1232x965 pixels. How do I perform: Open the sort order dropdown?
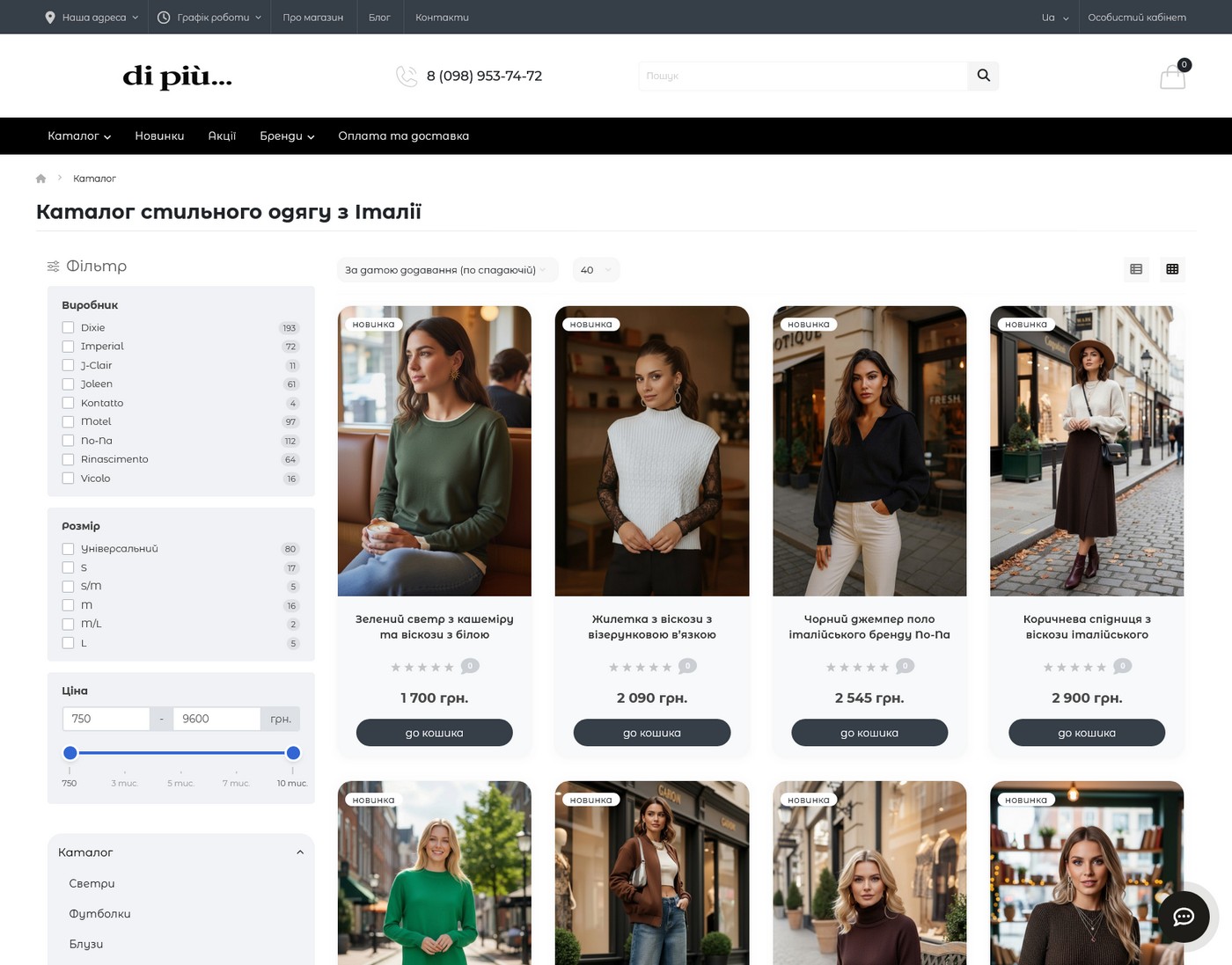446,270
